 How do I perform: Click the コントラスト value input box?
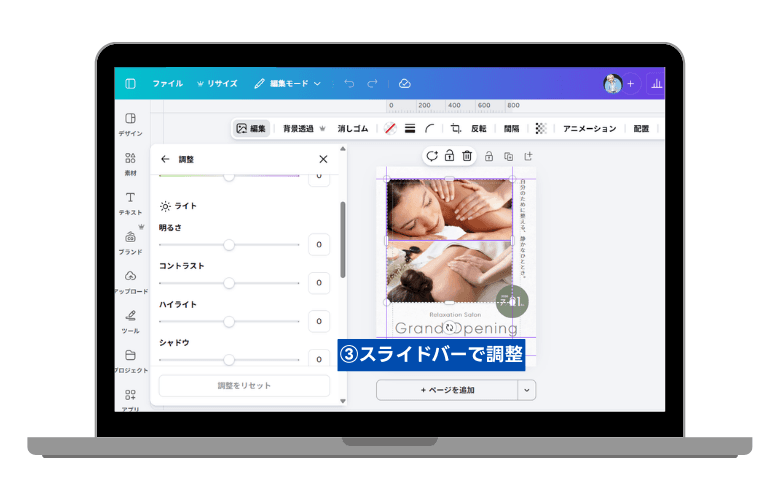coord(319,283)
